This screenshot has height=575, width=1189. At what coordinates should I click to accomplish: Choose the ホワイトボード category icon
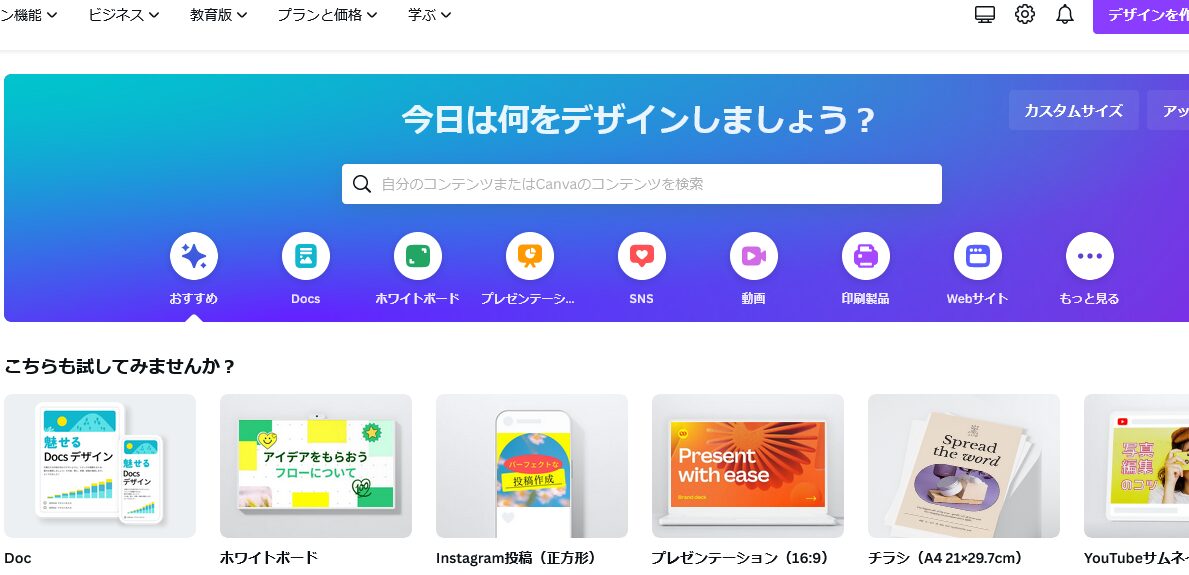418,256
